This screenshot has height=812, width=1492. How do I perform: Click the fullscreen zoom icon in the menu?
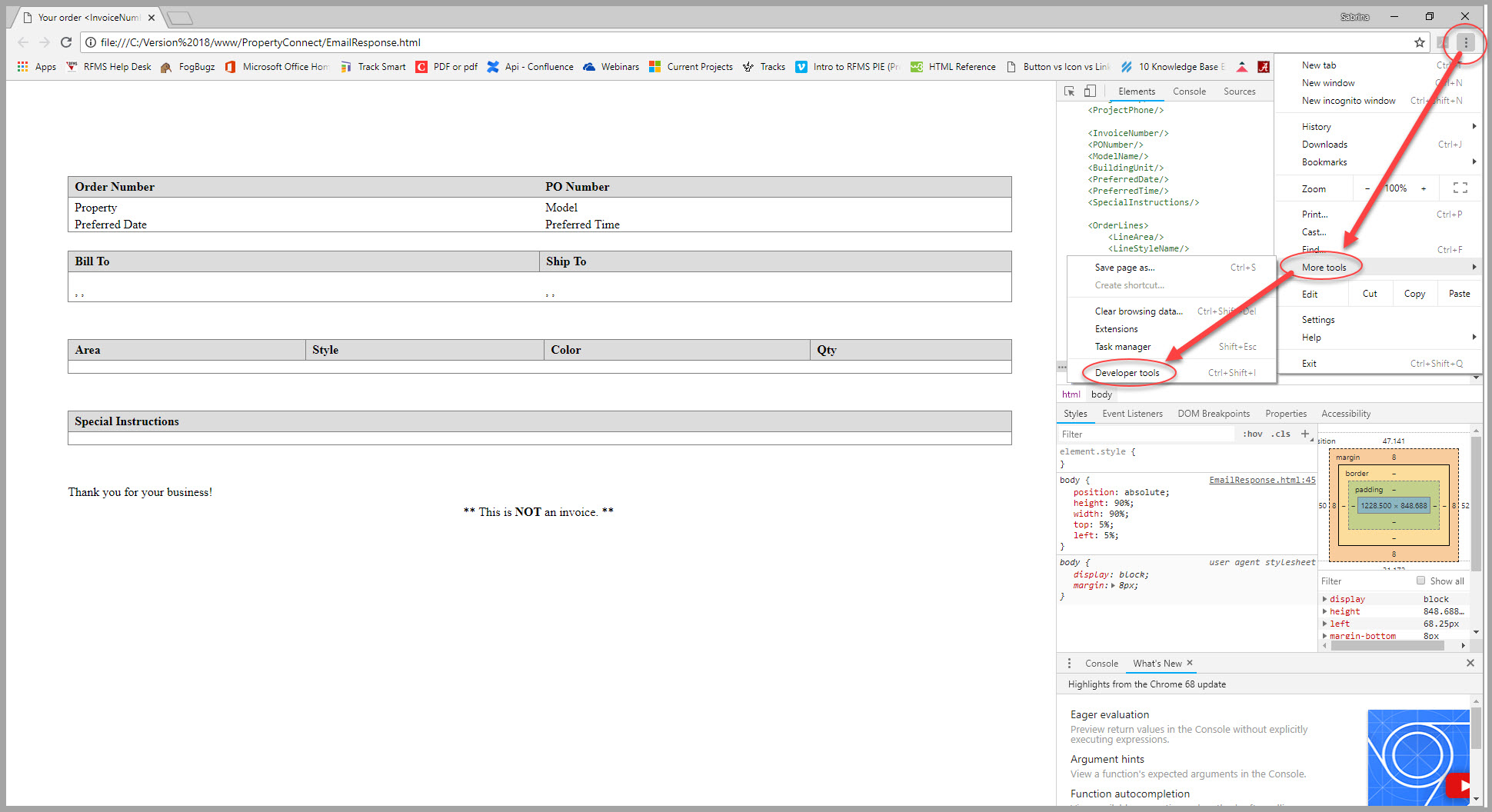pos(1460,188)
